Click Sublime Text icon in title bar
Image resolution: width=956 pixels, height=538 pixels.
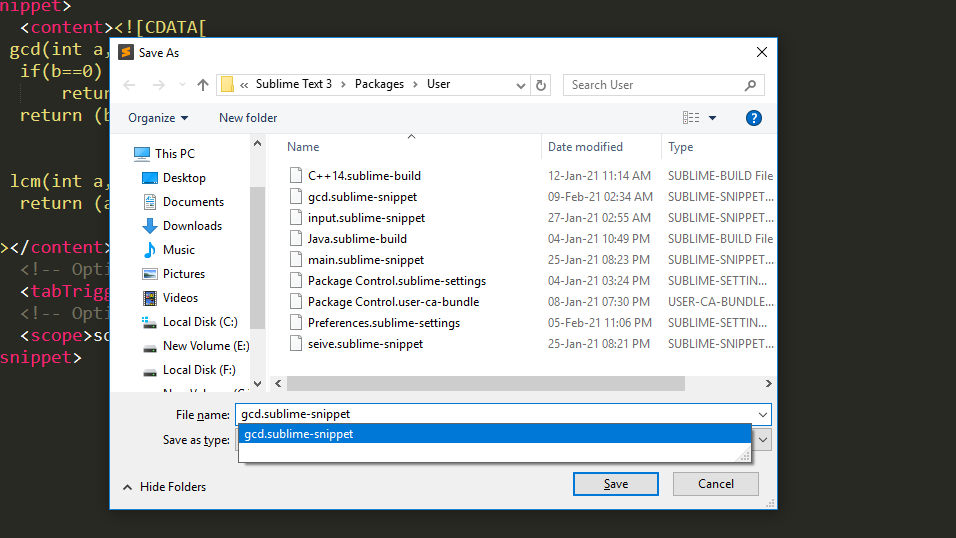(x=126, y=52)
